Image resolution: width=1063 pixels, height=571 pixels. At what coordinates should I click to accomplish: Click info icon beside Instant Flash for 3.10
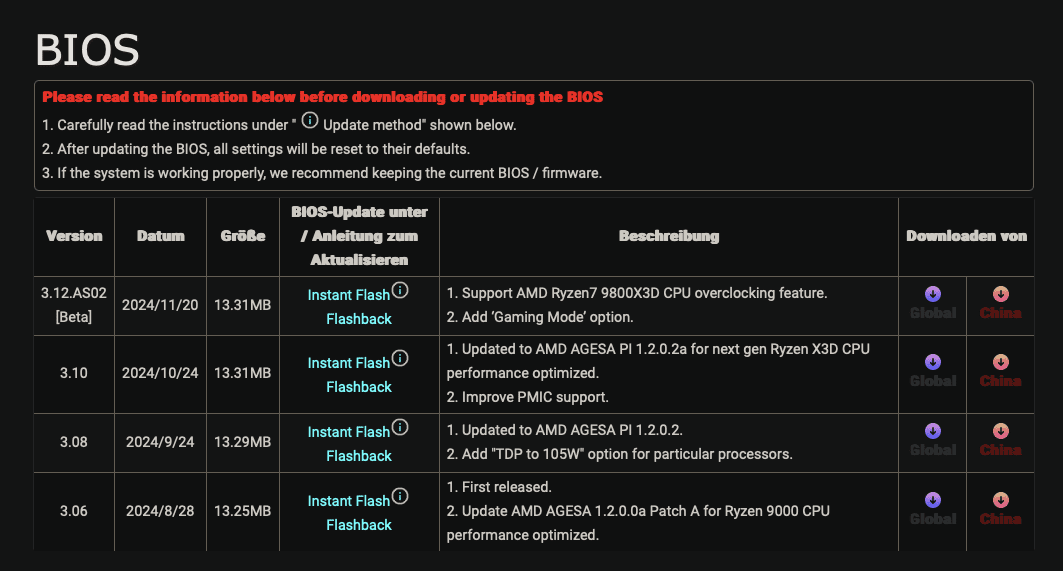[x=400, y=358]
